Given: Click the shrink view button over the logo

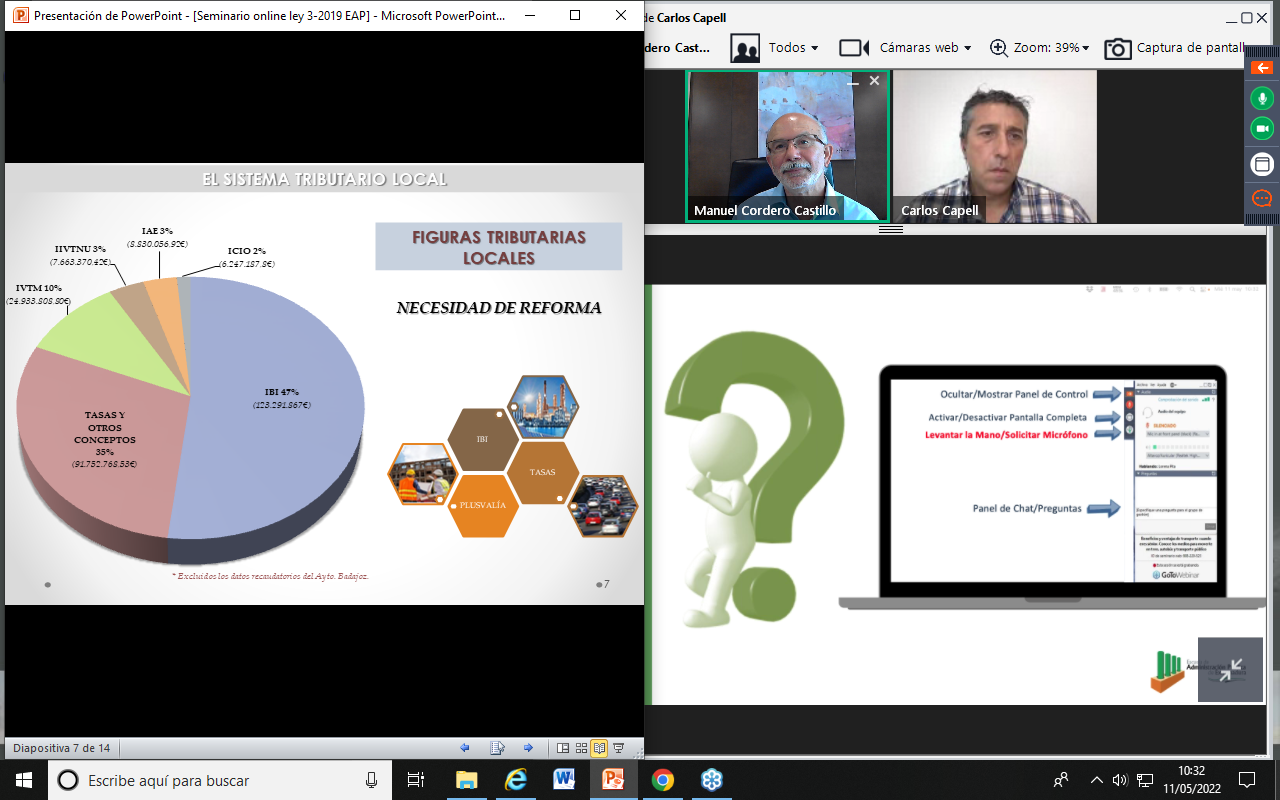Looking at the screenshot, I should tap(1230, 670).
